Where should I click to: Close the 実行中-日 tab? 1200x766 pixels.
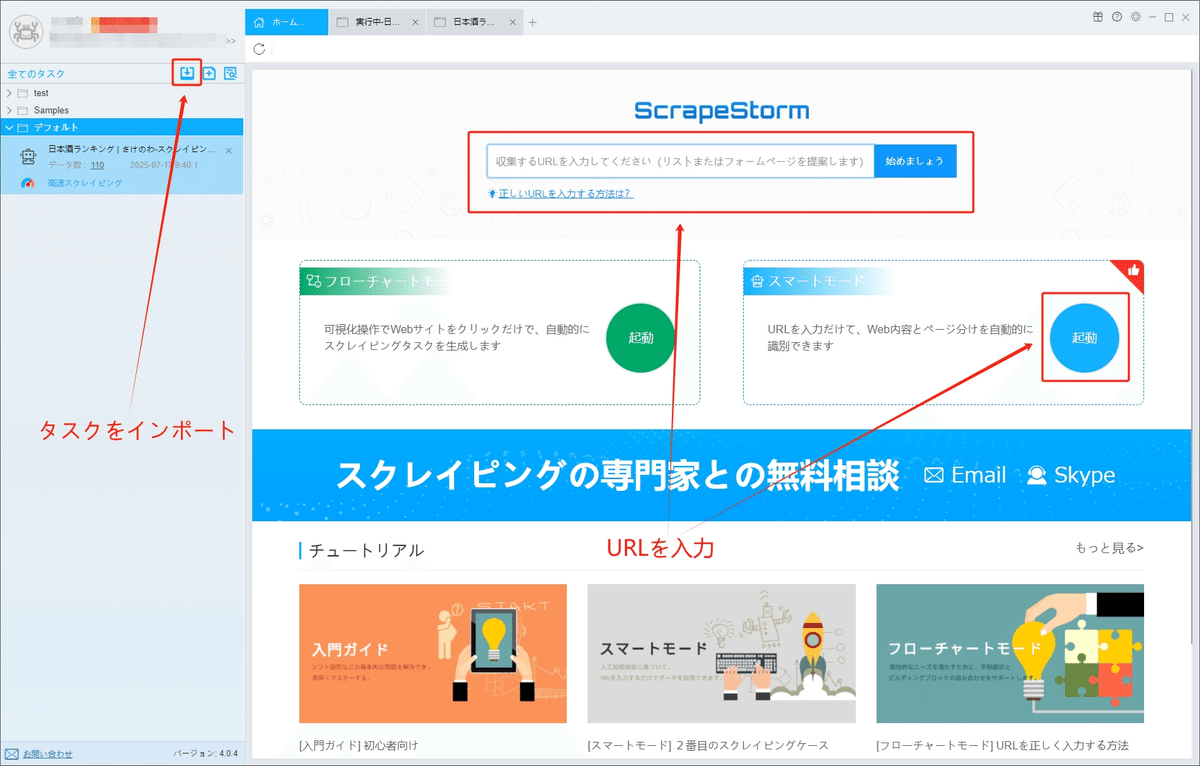point(415,22)
